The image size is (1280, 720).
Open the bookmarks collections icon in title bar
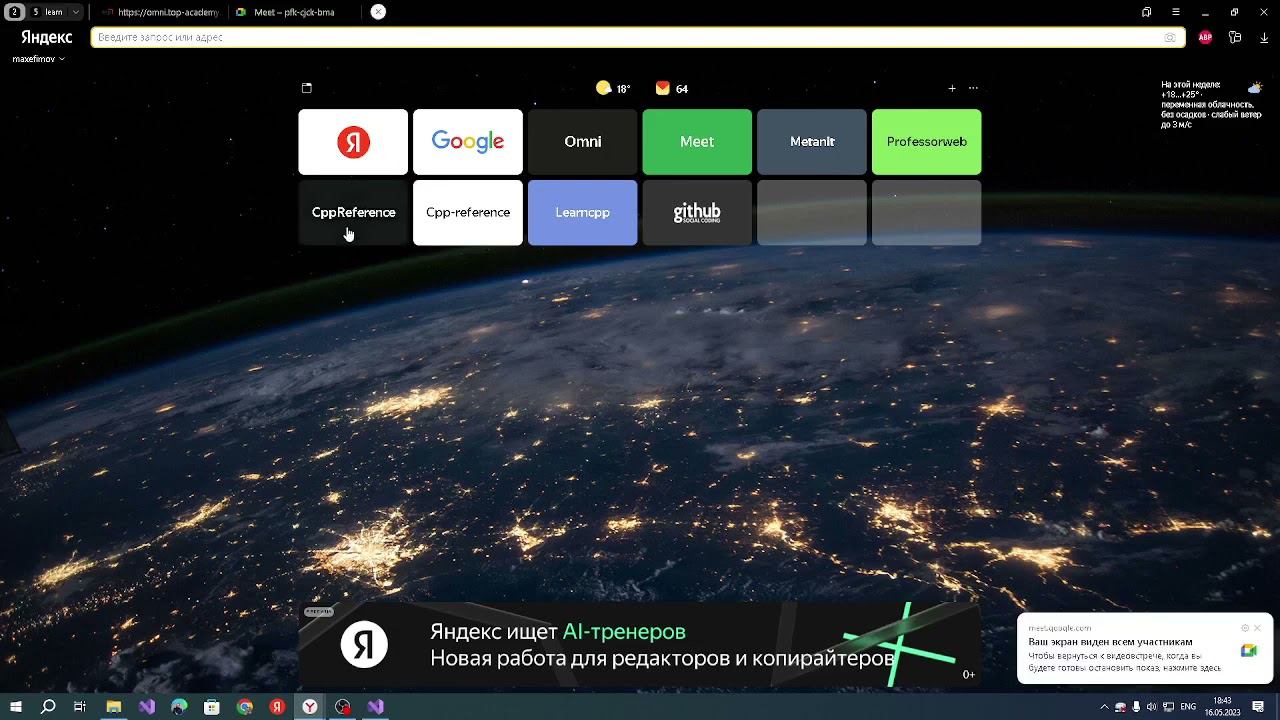(x=1146, y=12)
